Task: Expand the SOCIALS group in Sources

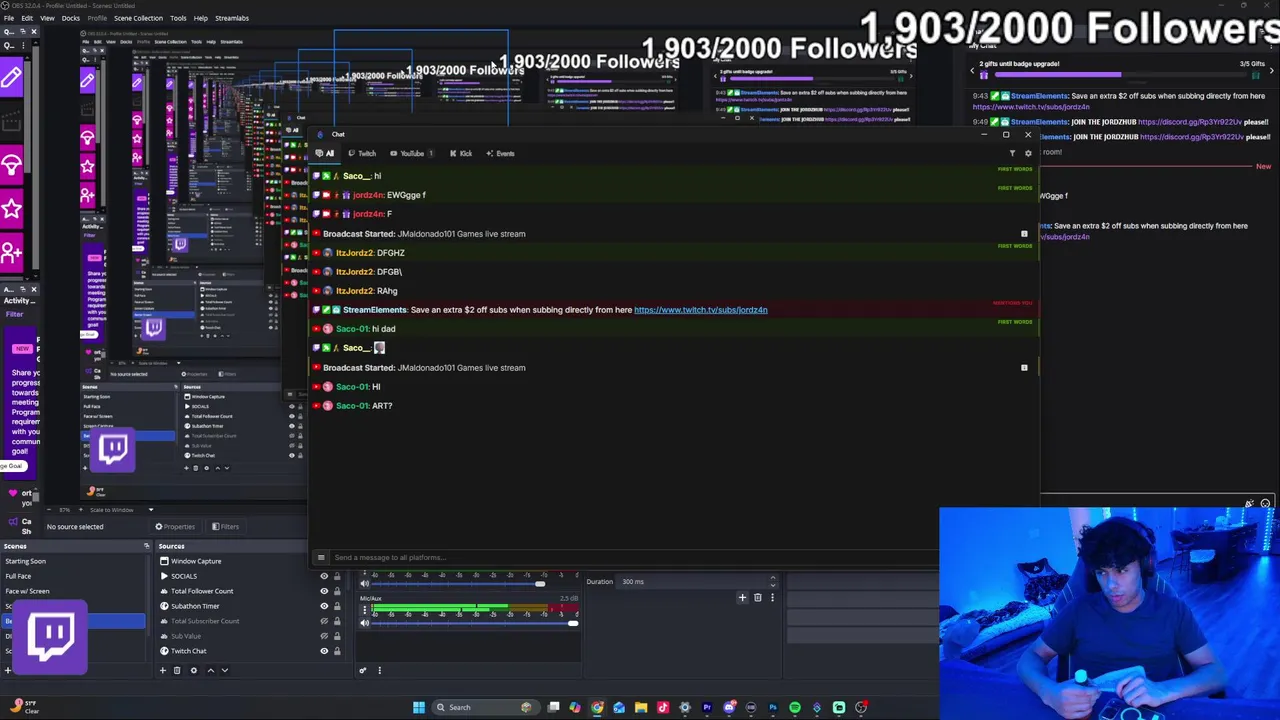Action: (165, 576)
